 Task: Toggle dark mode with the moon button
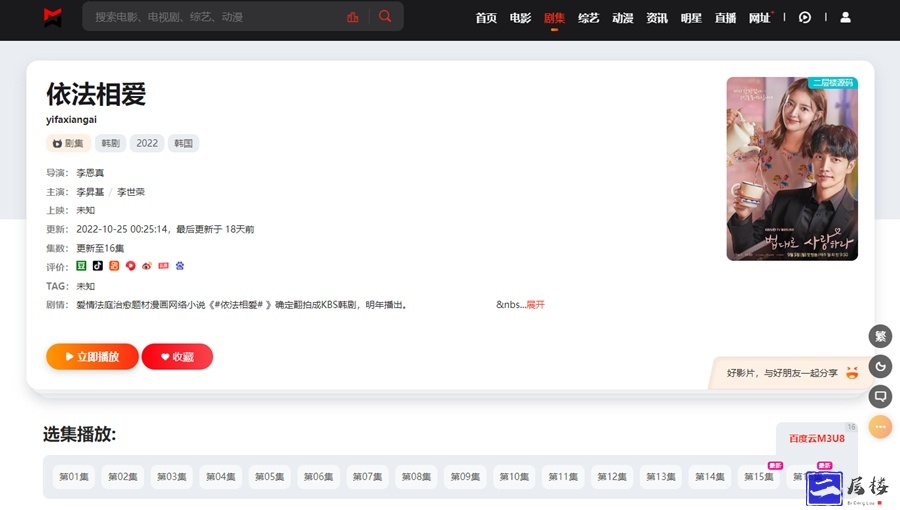click(880, 366)
